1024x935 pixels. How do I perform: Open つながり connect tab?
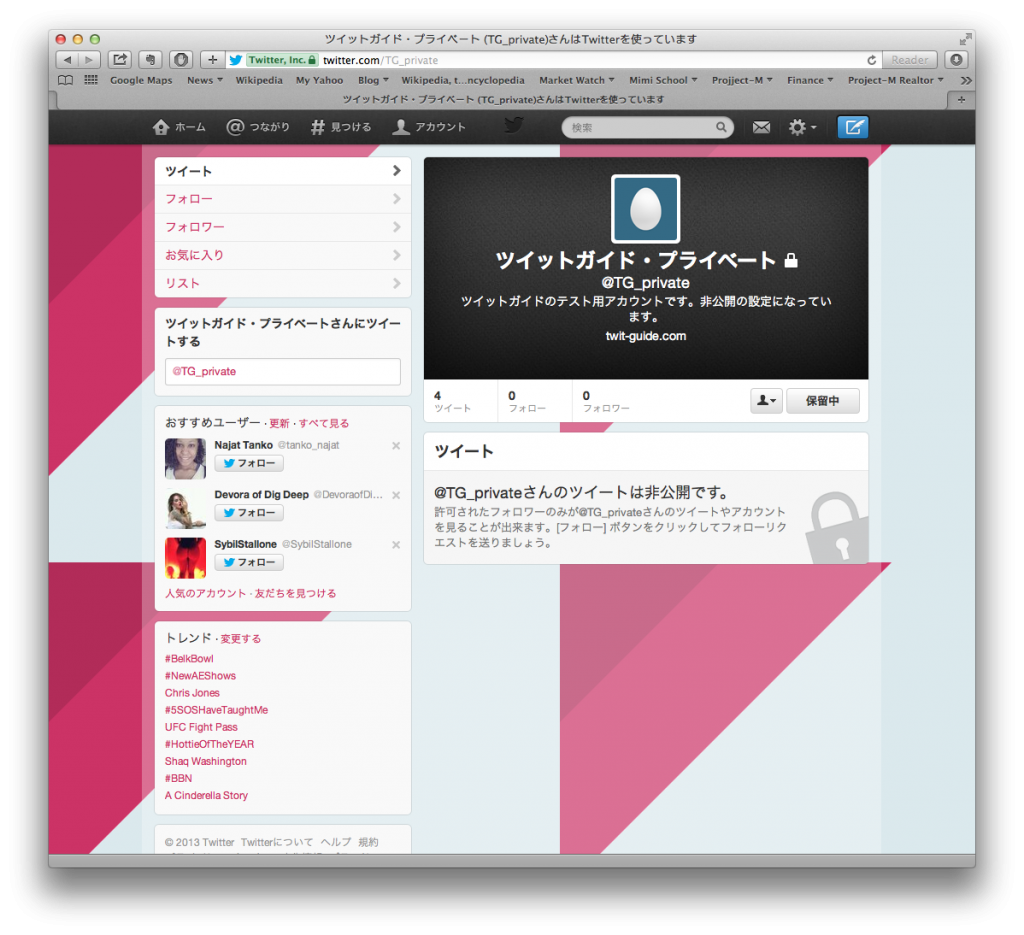(x=258, y=127)
